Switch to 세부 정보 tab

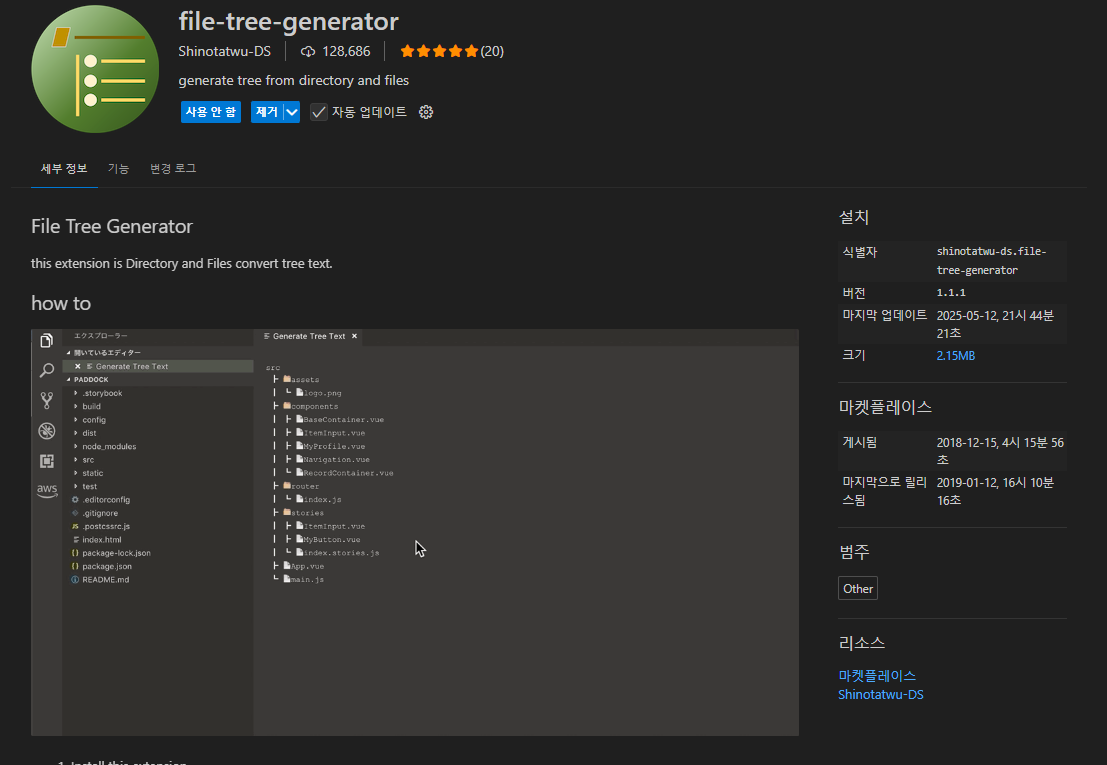(64, 169)
